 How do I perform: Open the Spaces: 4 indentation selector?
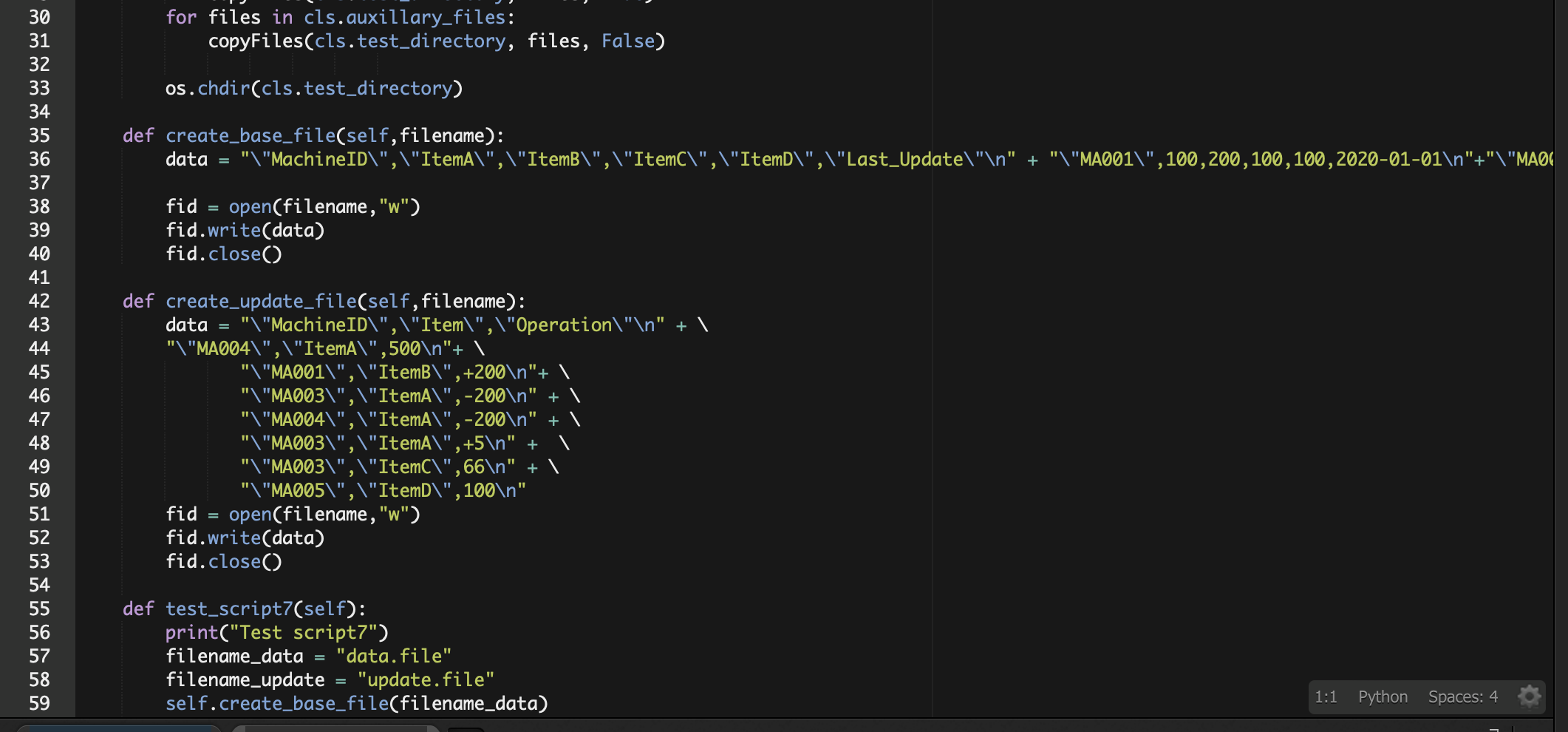pyautogui.click(x=1462, y=696)
